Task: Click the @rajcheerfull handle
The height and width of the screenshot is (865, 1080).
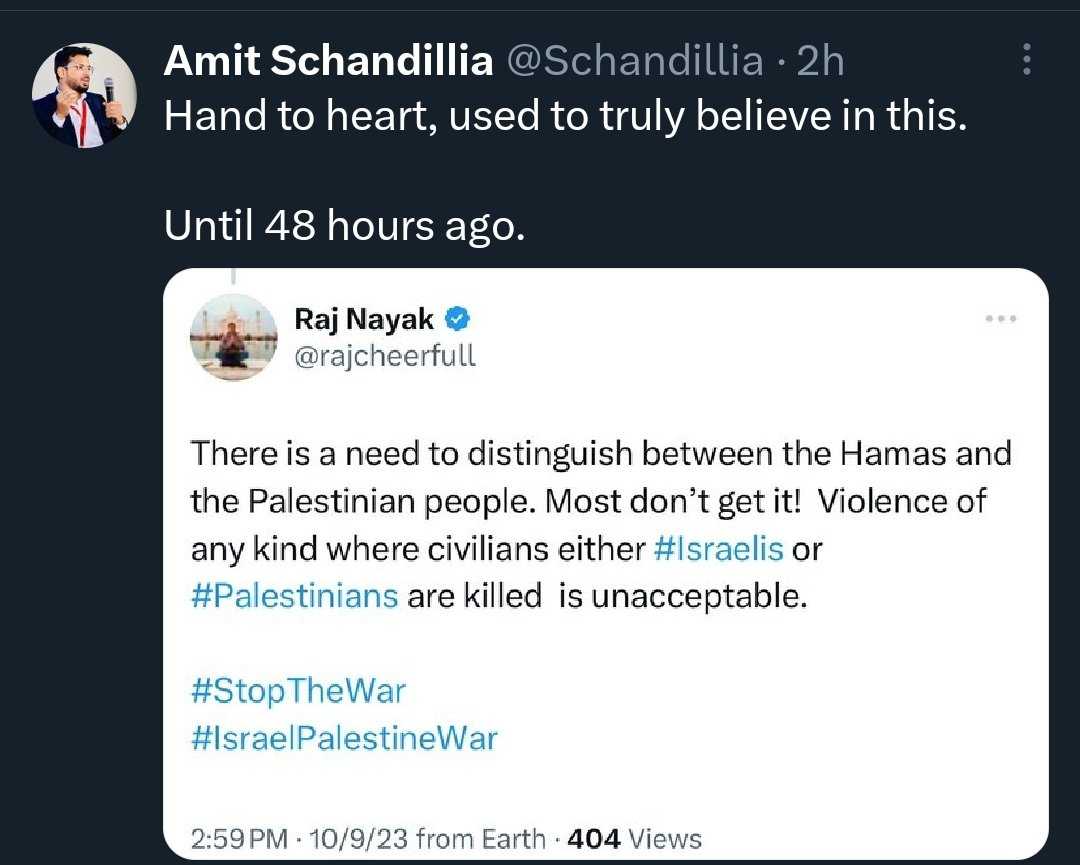Action: click(x=385, y=355)
